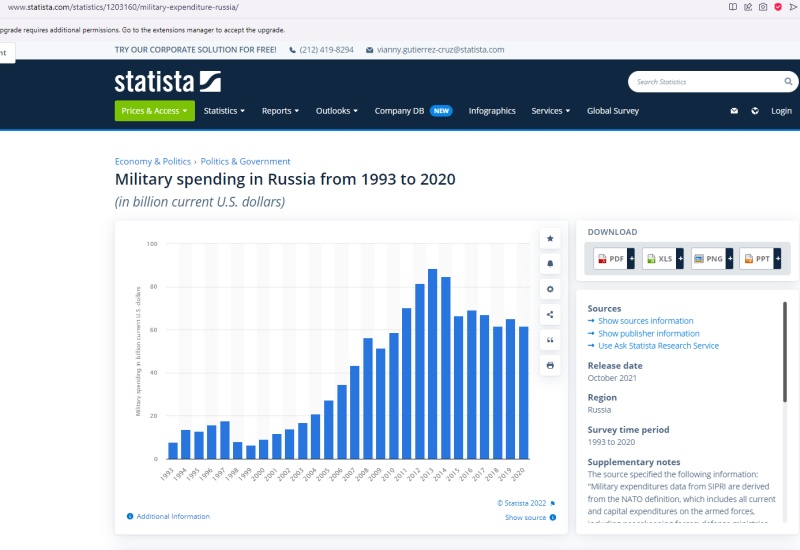800x550 pixels.
Task: Click the share icon beside chart
Action: click(550, 315)
